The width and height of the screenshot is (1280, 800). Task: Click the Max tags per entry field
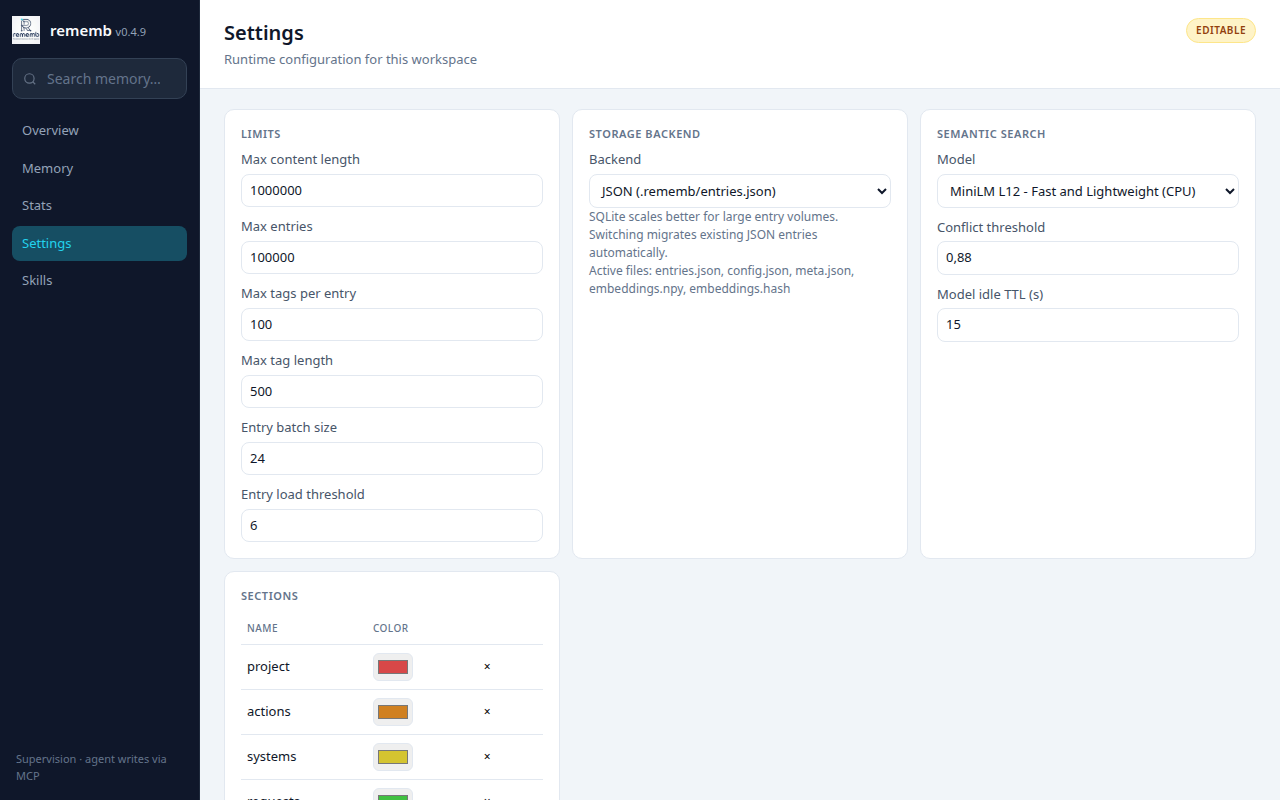point(392,324)
